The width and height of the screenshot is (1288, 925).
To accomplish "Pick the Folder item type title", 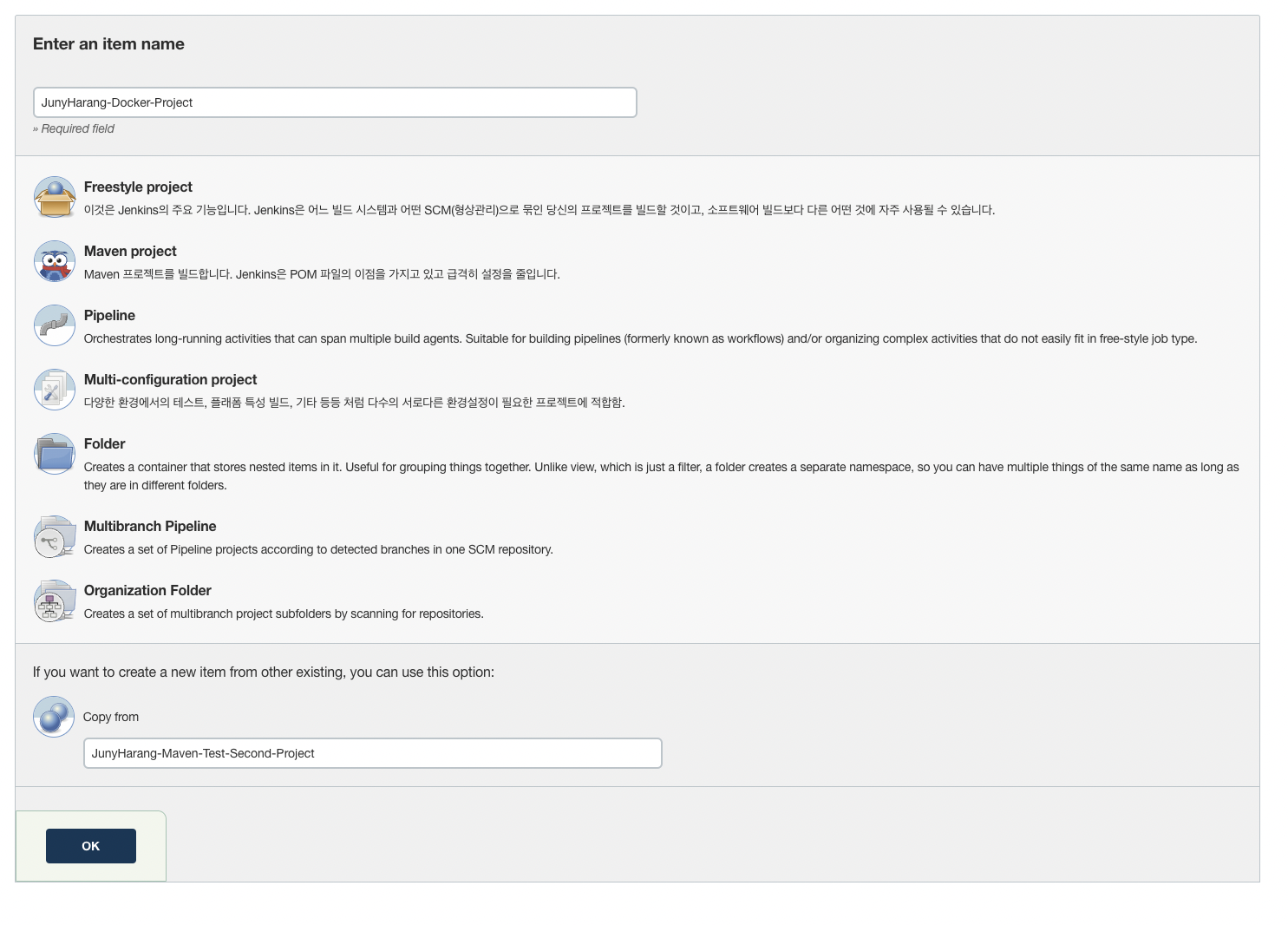I will (104, 443).
